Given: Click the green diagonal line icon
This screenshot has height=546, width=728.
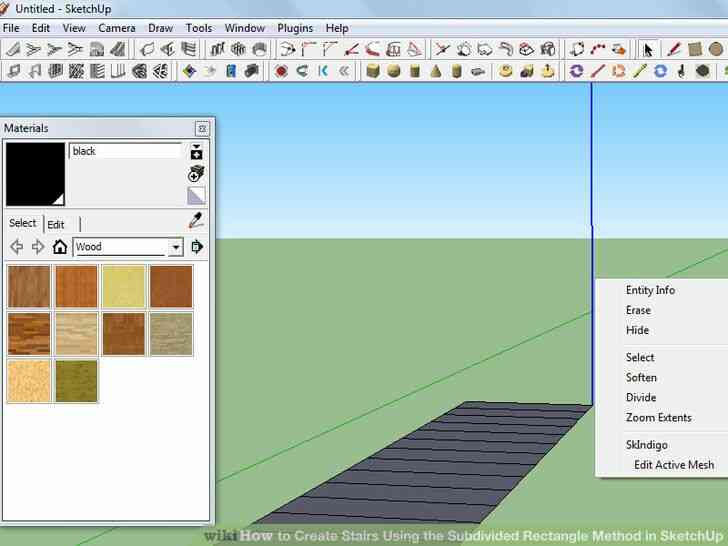Looking at the screenshot, I should pos(639,71).
